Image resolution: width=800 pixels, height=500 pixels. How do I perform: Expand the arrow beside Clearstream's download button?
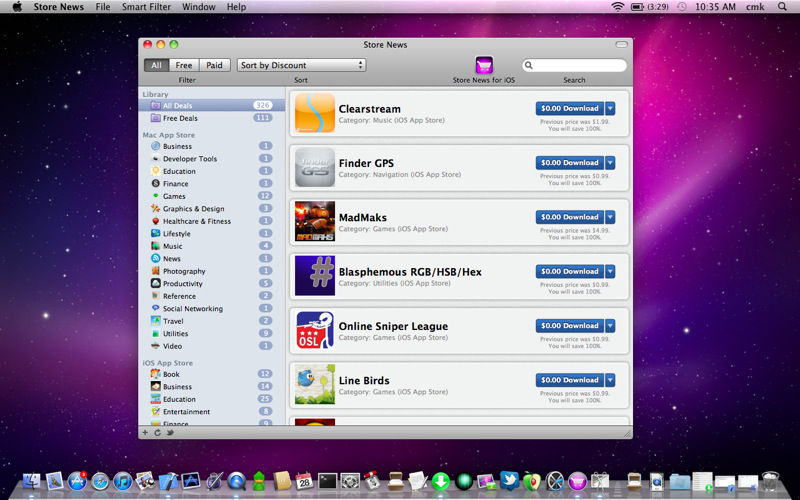pyautogui.click(x=610, y=108)
